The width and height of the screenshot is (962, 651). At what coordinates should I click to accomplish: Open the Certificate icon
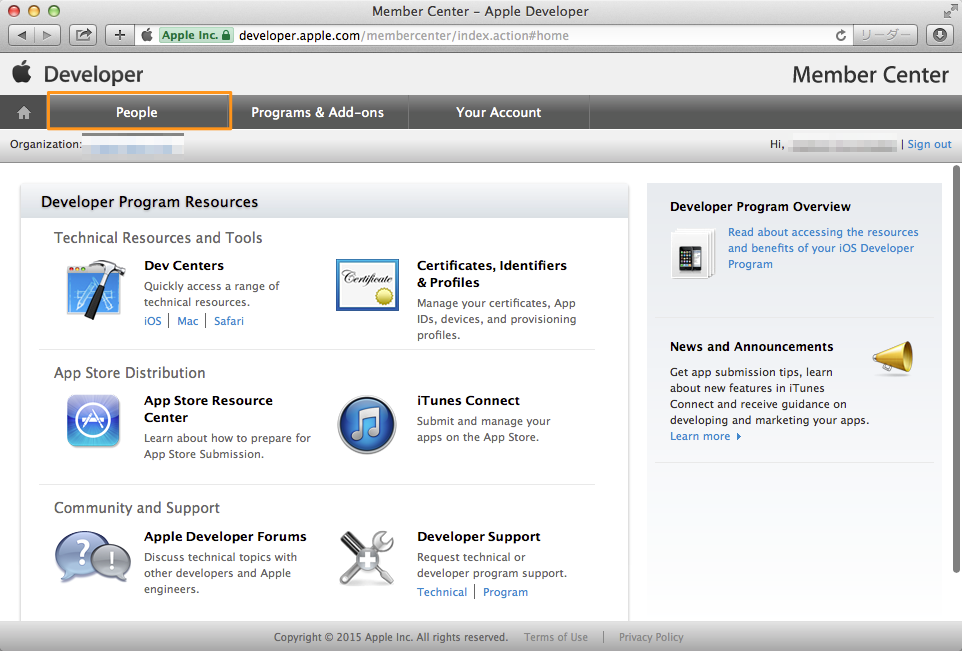click(x=367, y=285)
